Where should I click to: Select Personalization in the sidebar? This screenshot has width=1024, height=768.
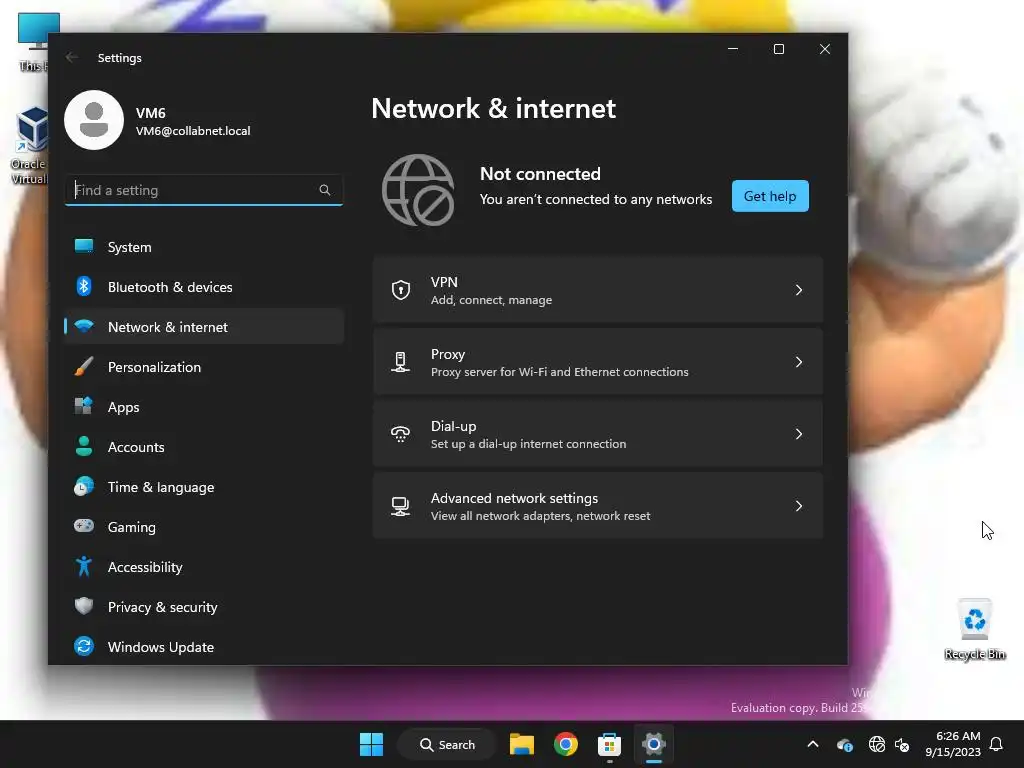tap(204, 367)
